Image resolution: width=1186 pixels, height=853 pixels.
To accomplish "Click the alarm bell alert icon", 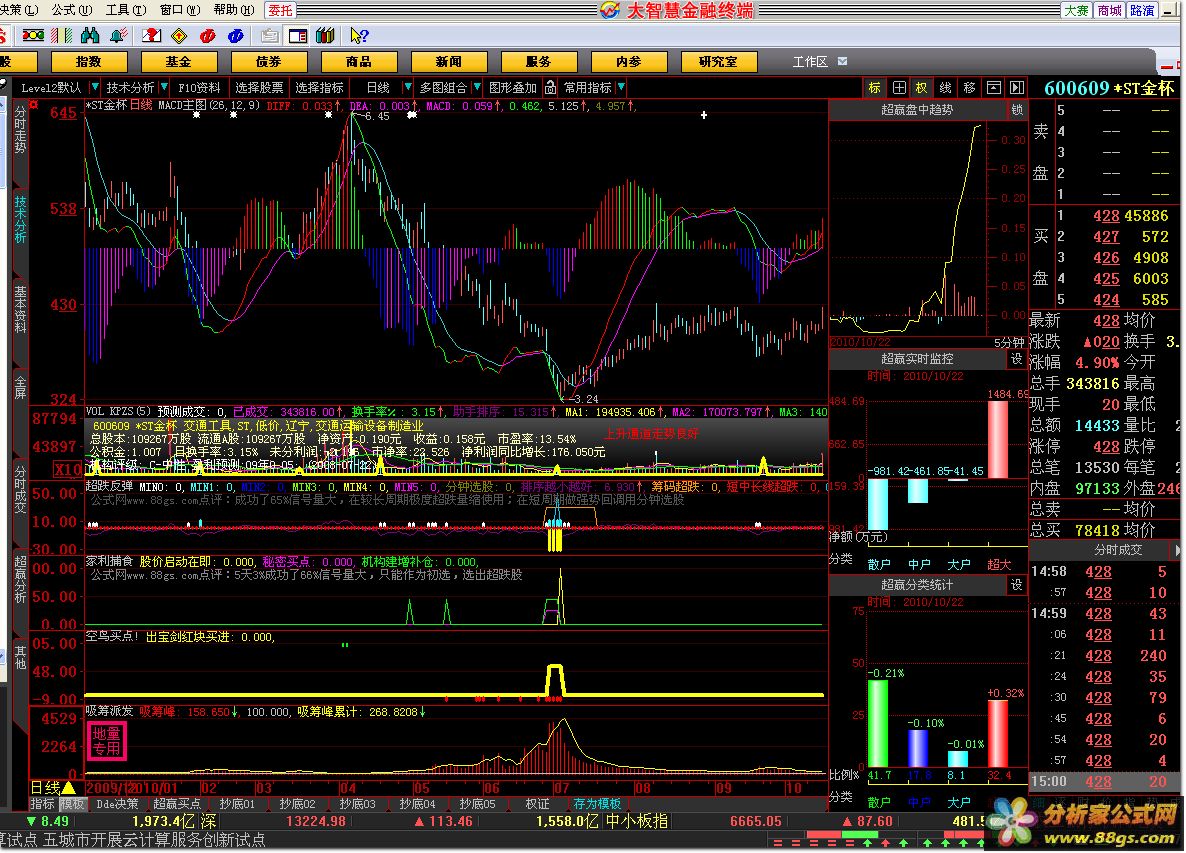I will [x=119, y=36].
